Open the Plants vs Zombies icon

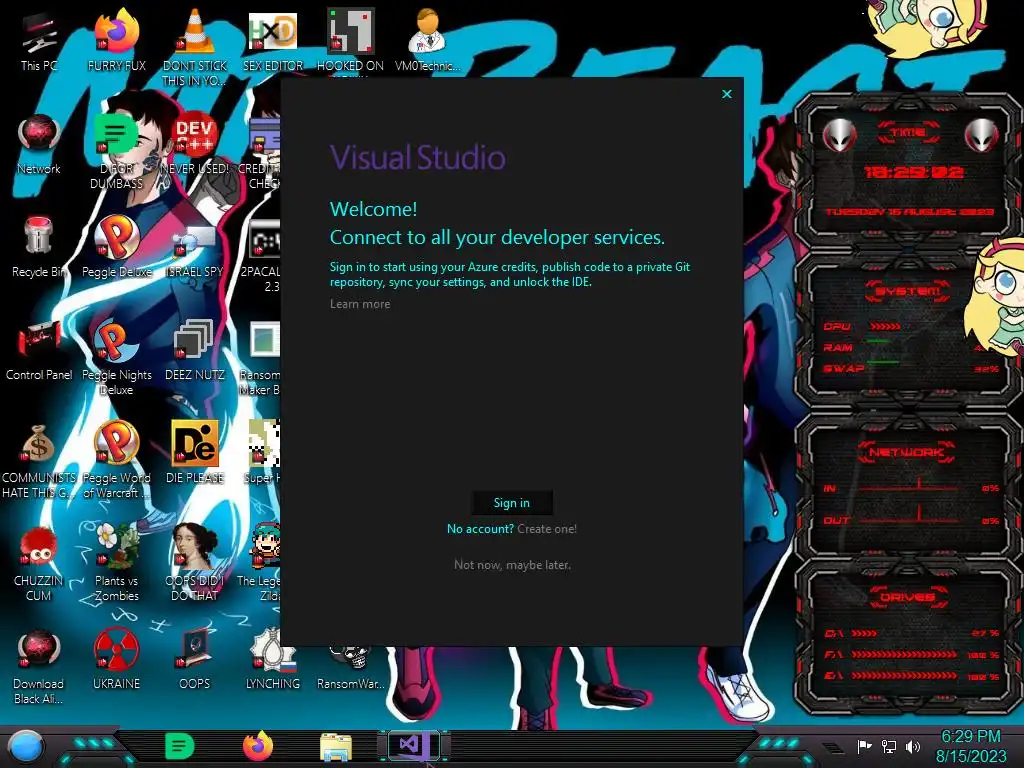coord(116,562)
